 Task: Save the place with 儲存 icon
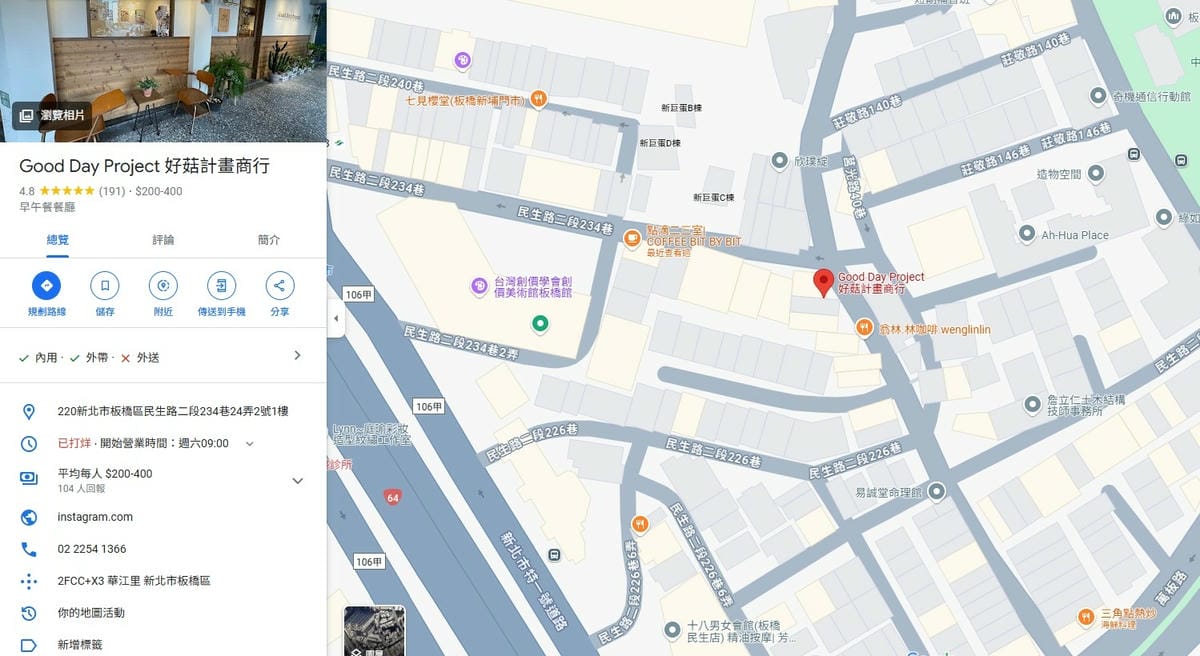click(x=104, y=286)
